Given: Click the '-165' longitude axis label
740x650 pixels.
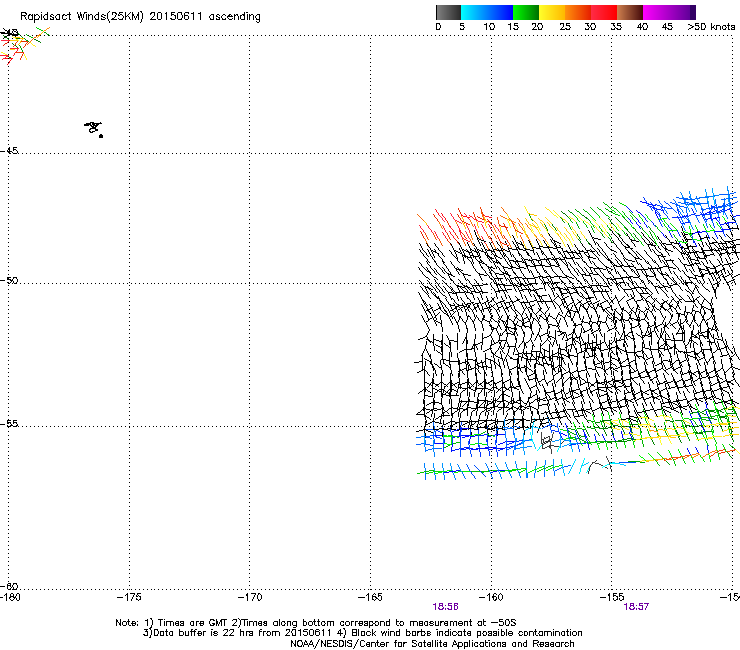Looking at the screenshot, I should point(370,597).
